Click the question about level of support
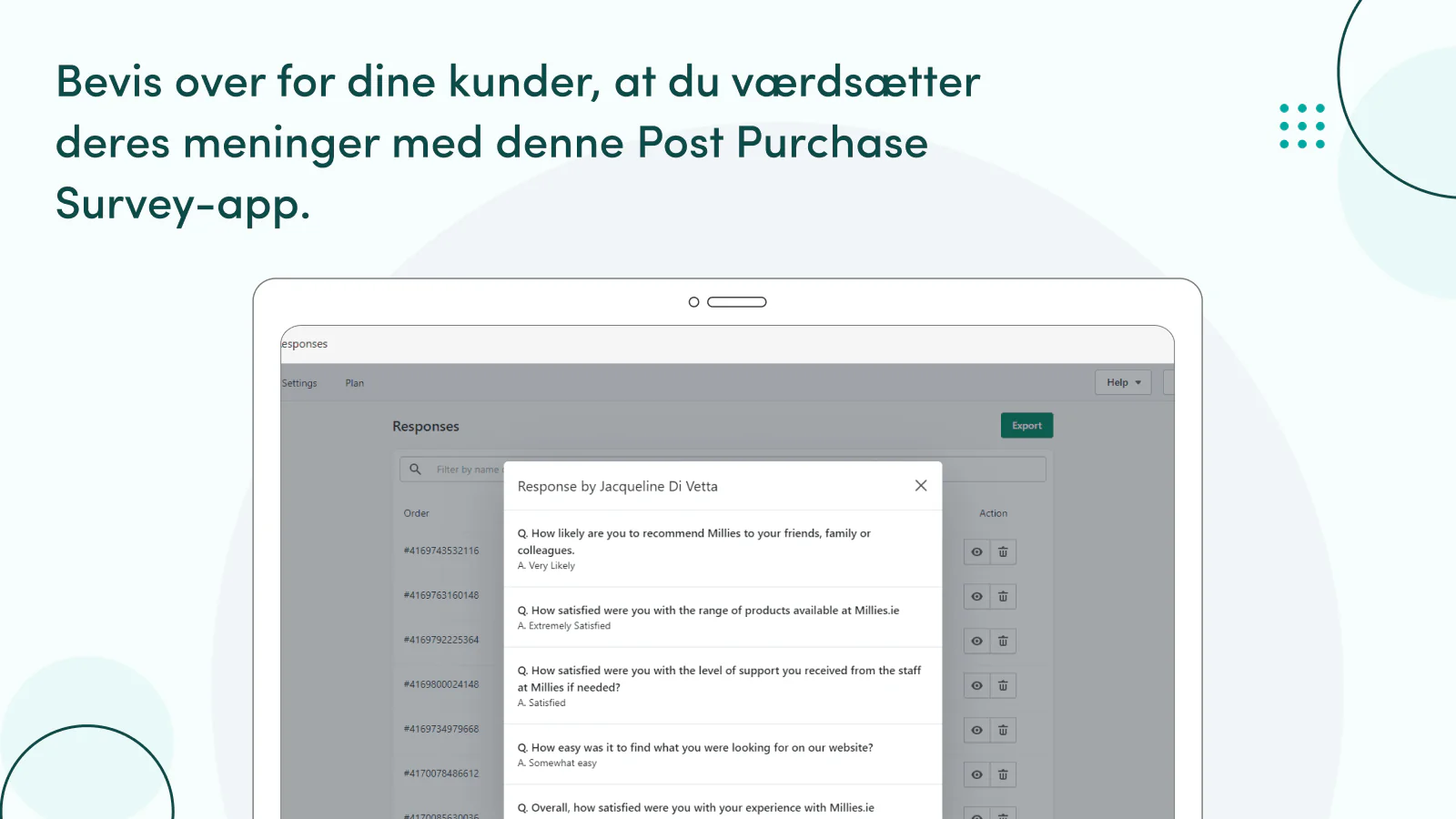The height and width of the screenshot is (819, 1456). click(x=719, y=679)
